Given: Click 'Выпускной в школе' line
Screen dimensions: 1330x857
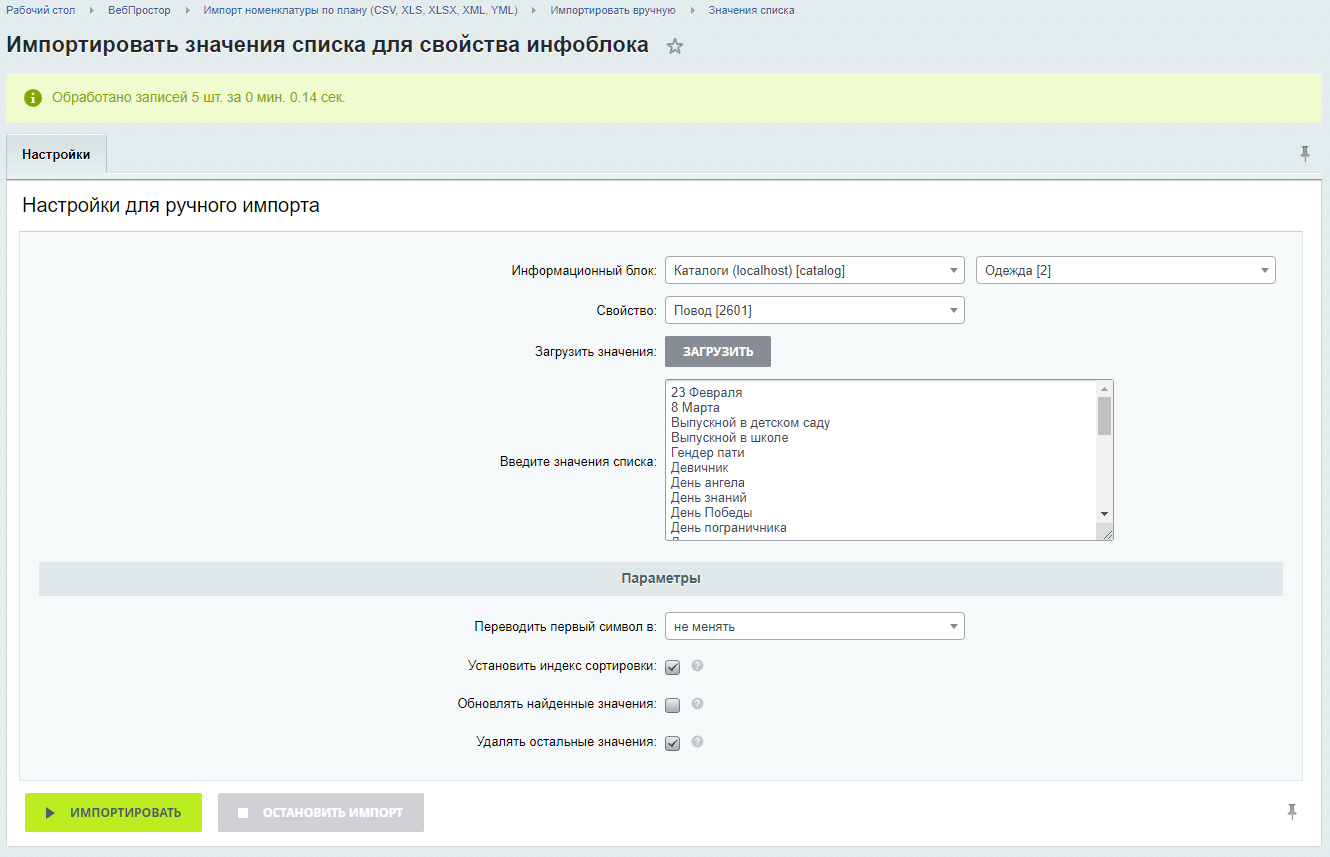Looking at the screenshot, I should pyautogui.click(x=729, y=438).
